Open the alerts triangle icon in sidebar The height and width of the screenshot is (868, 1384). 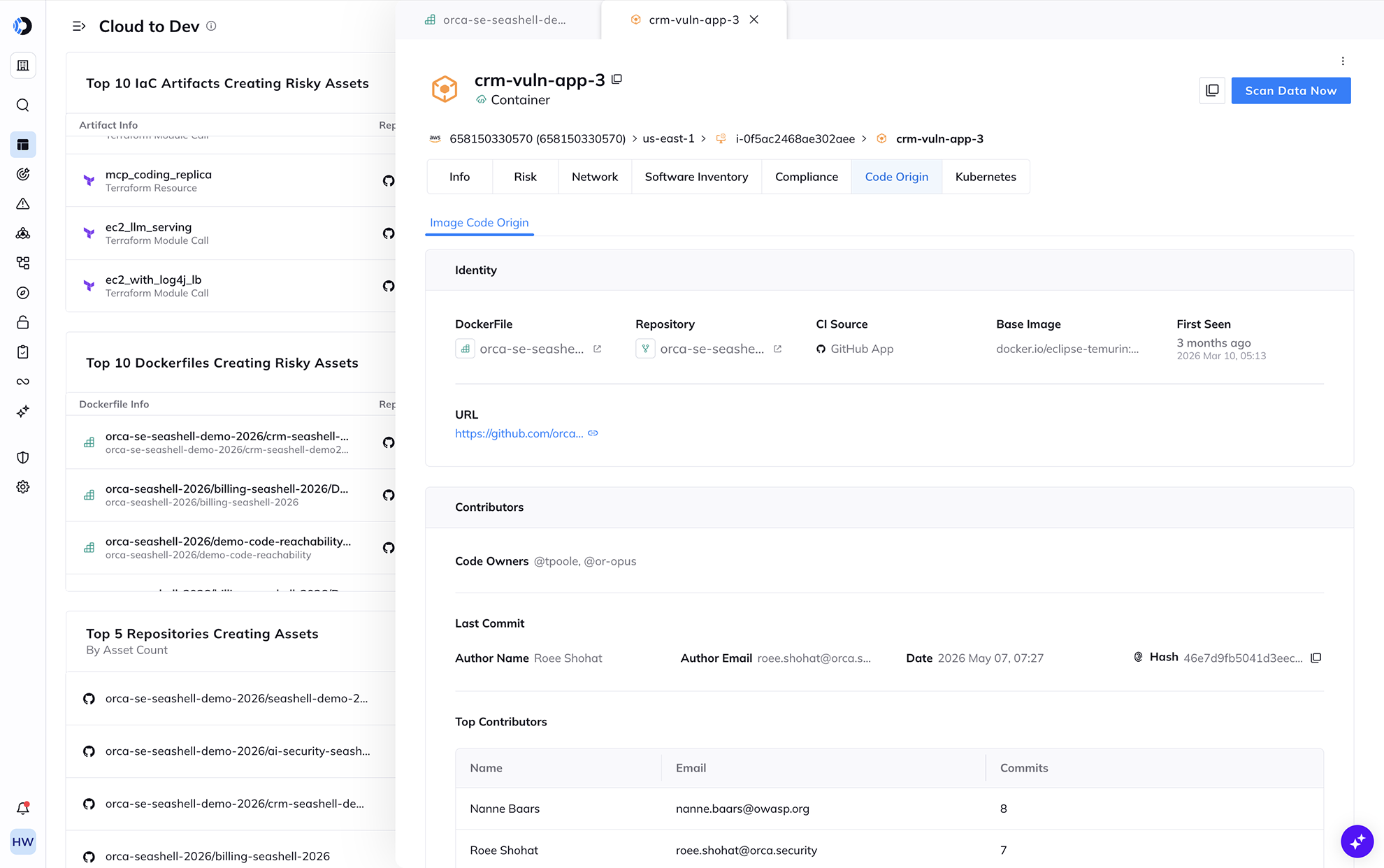[x=23, y=204]
